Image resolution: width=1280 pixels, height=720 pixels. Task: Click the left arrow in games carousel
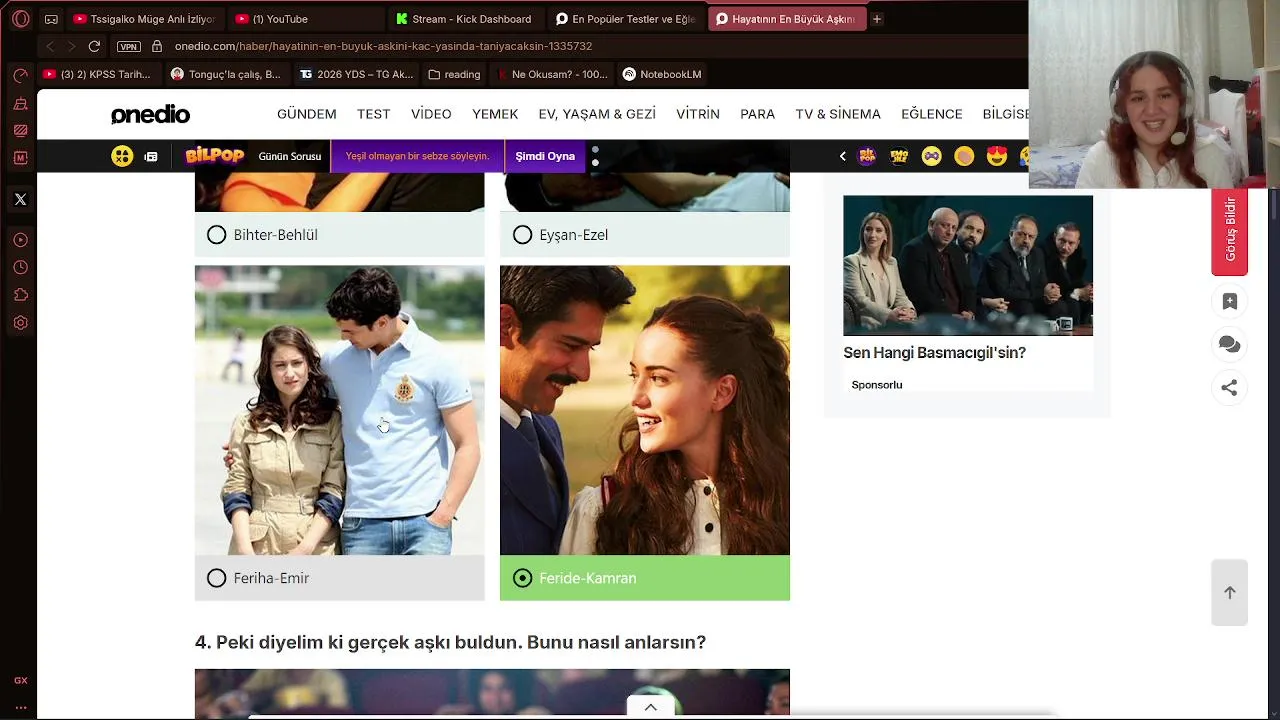842,156
